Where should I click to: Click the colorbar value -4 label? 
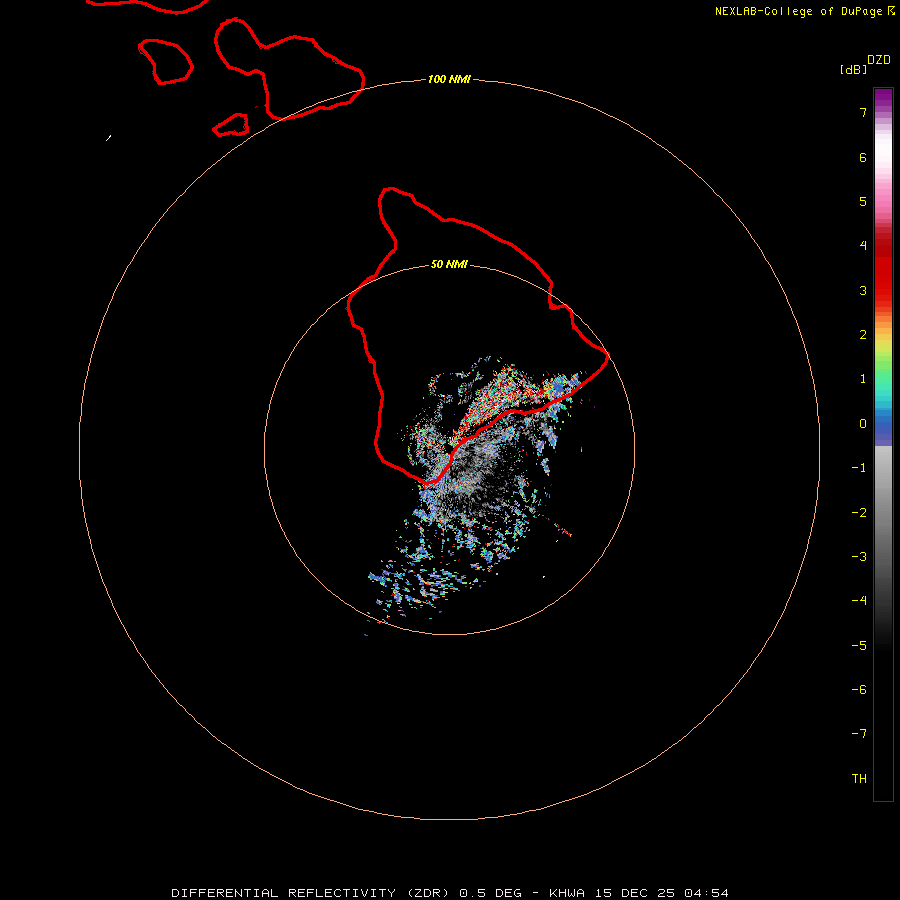pyautogui.click(x=859, y=601)
